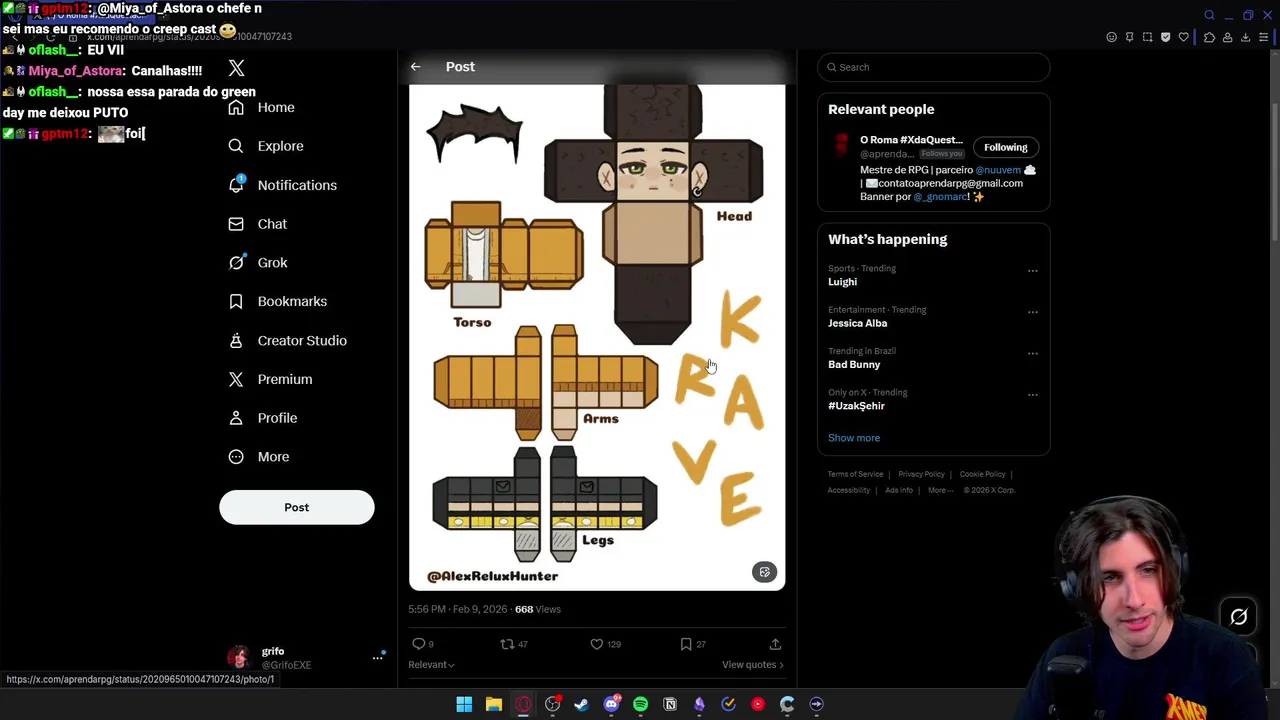This screenshot has height=720, width=1280.
Task: Click the X logo in the sidebar
Action: (236, 68)
